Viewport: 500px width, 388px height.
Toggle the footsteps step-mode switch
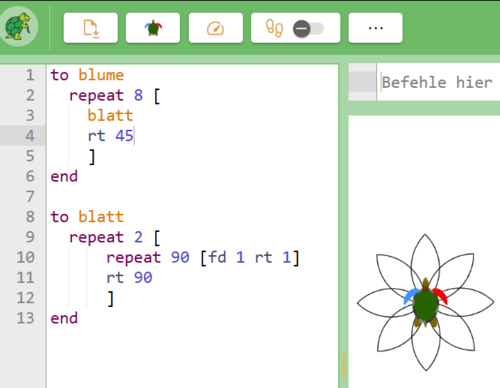point(308,29)
